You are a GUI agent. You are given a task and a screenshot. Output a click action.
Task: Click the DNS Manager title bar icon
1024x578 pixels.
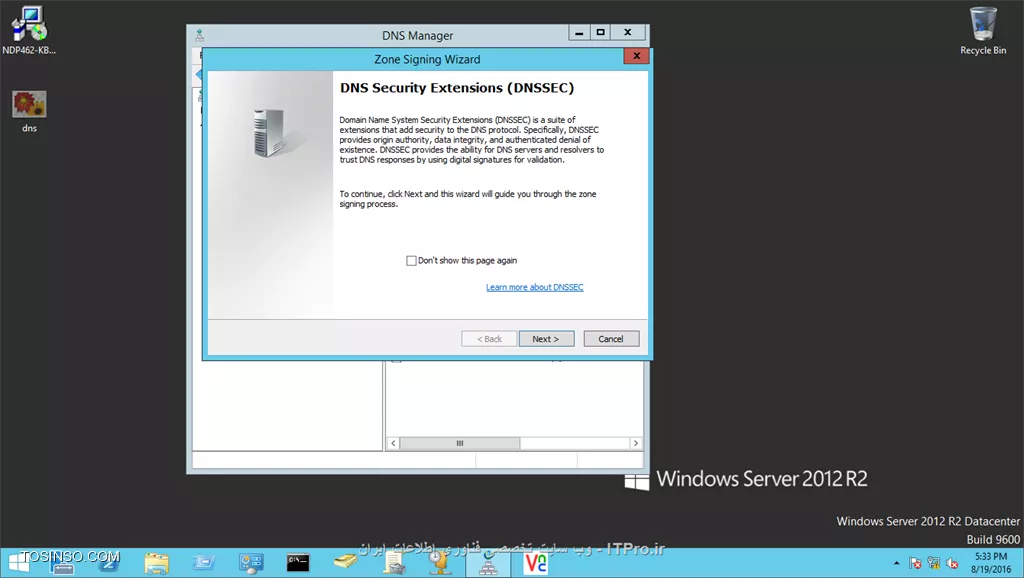point(199,35)
